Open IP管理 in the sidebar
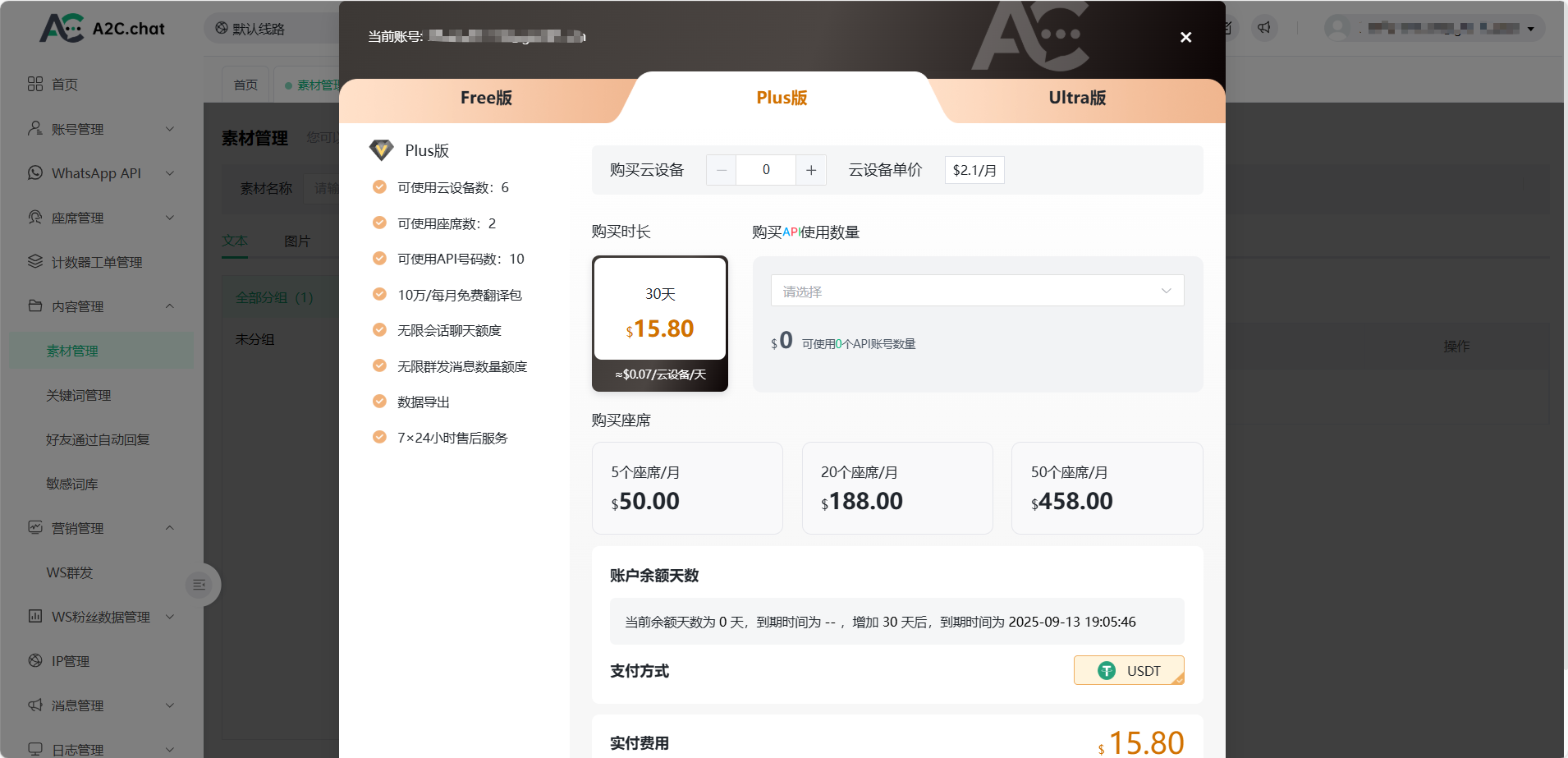This screenshot has height=758, width=1568. (x=70, y=661)
